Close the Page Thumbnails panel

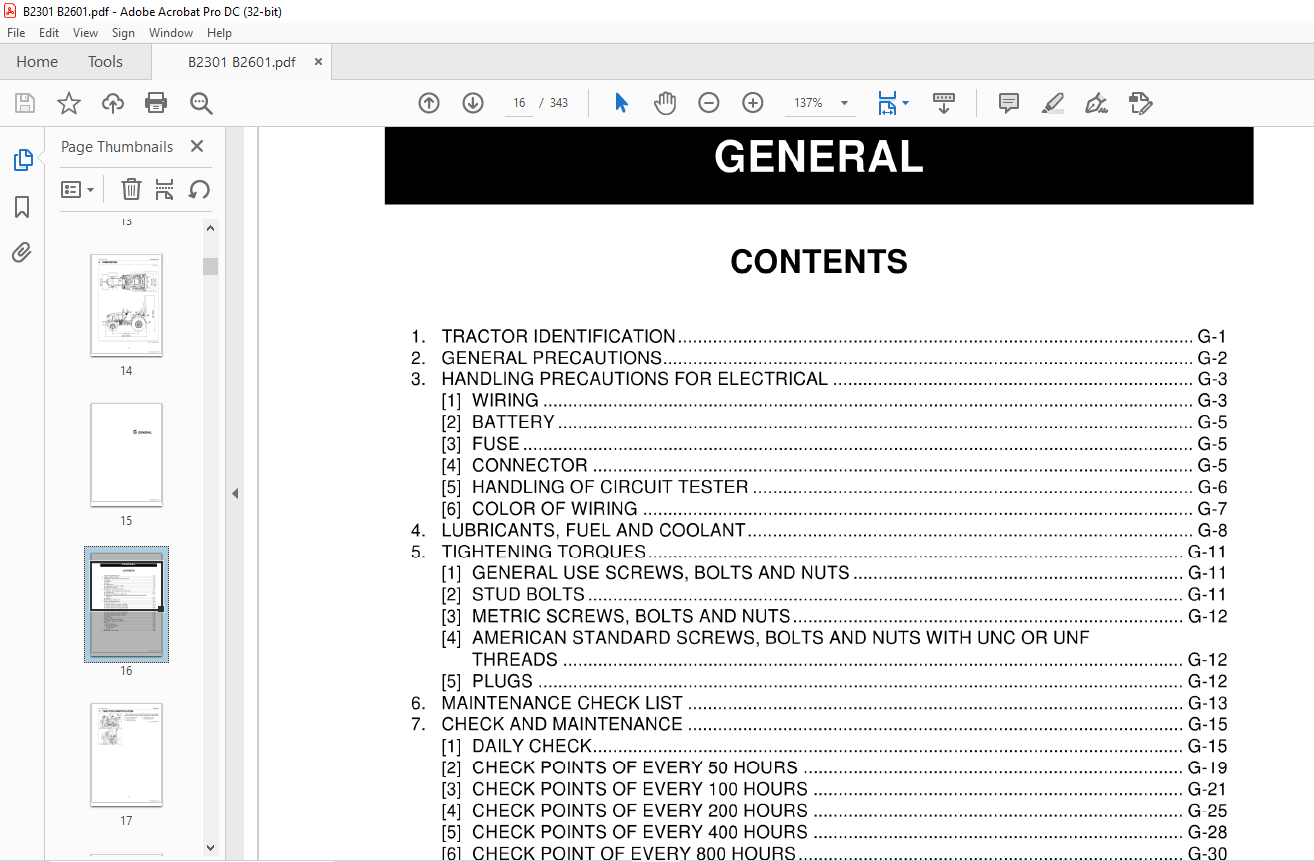point(197,147)
